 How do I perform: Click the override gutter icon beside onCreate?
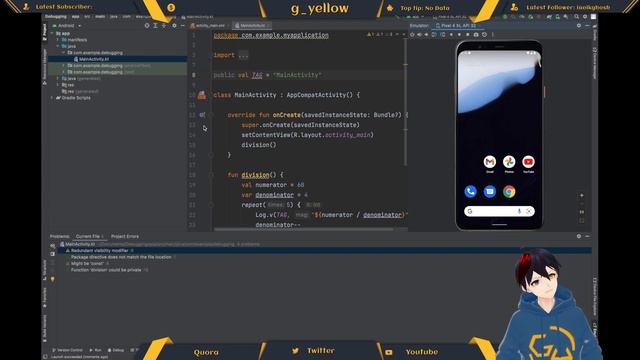point(202,115)
